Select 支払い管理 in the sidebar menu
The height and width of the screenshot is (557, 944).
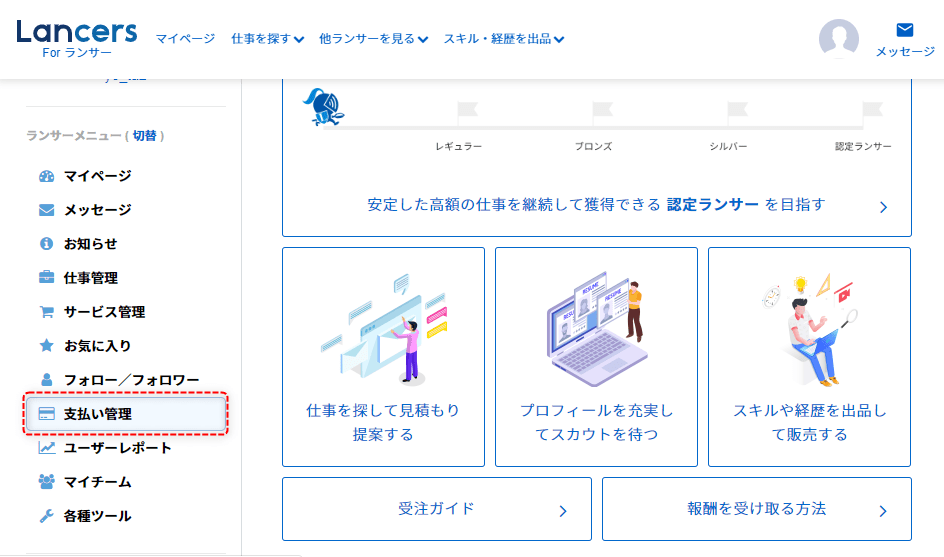coord(125,414)
